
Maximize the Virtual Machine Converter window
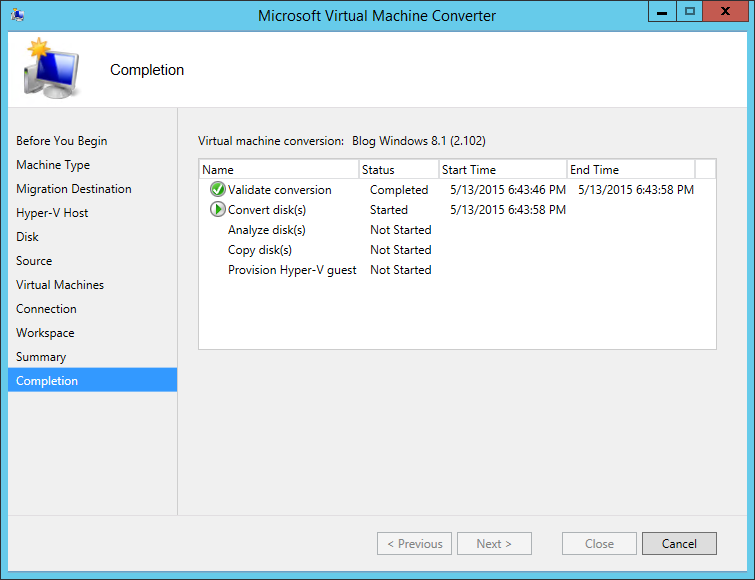690,12
